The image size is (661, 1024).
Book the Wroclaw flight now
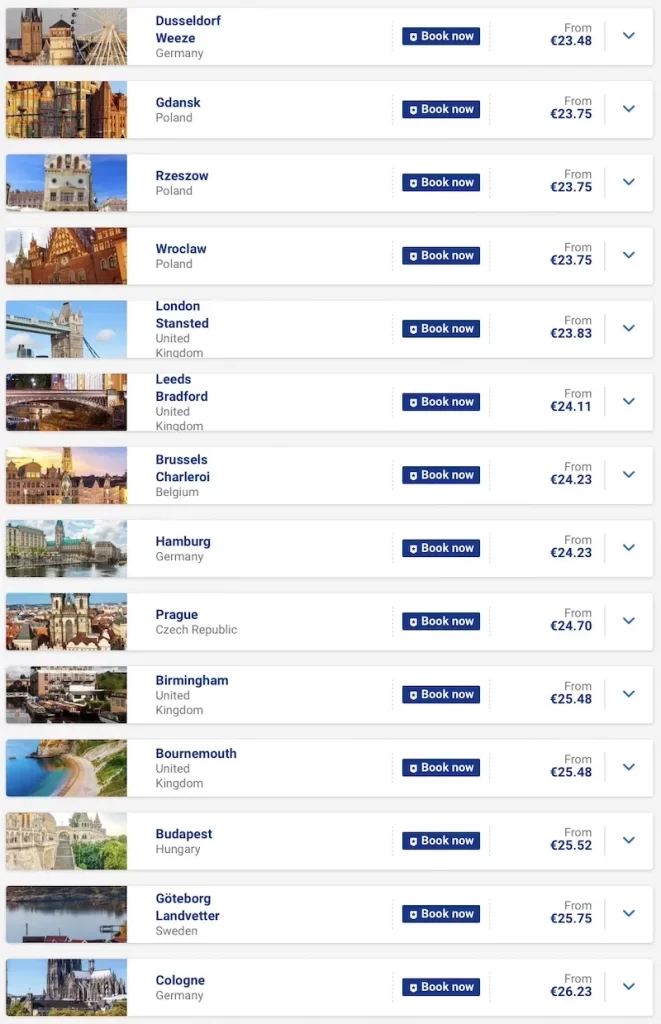click(x=441, y=256)
